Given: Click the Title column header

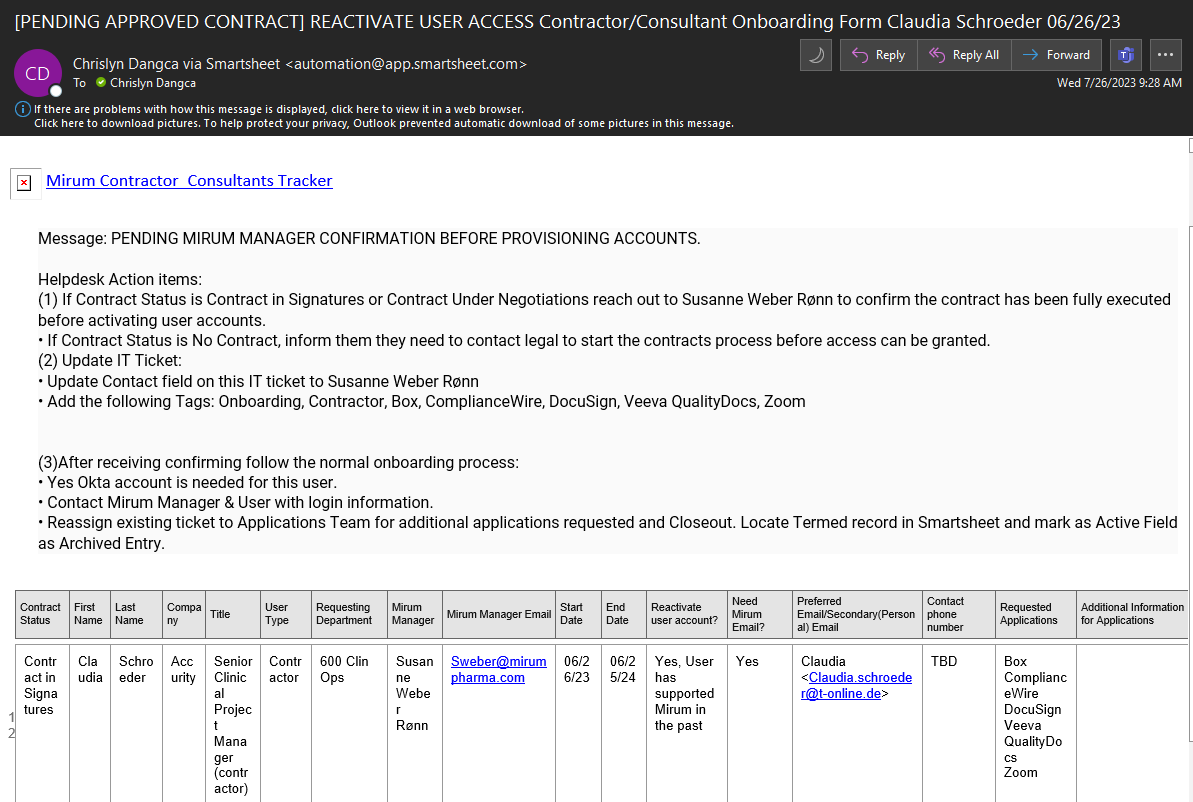Looking at the screenshot, I should coord(232,614).
